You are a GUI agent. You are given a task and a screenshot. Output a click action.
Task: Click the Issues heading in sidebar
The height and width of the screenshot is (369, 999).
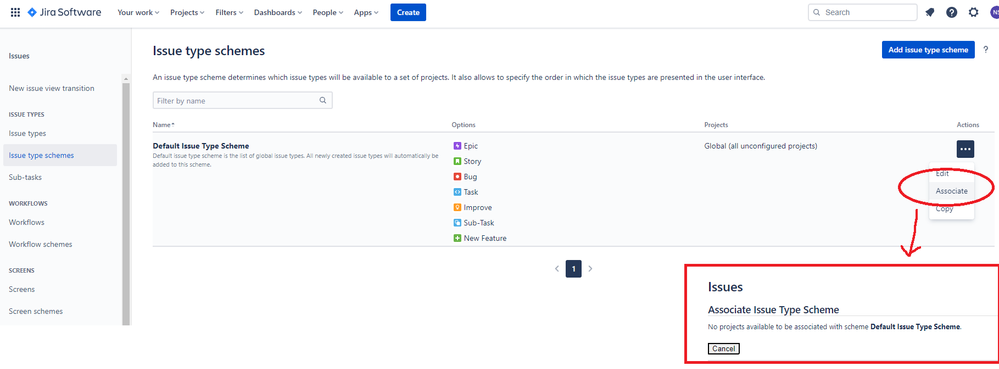(x=19, y=56)
